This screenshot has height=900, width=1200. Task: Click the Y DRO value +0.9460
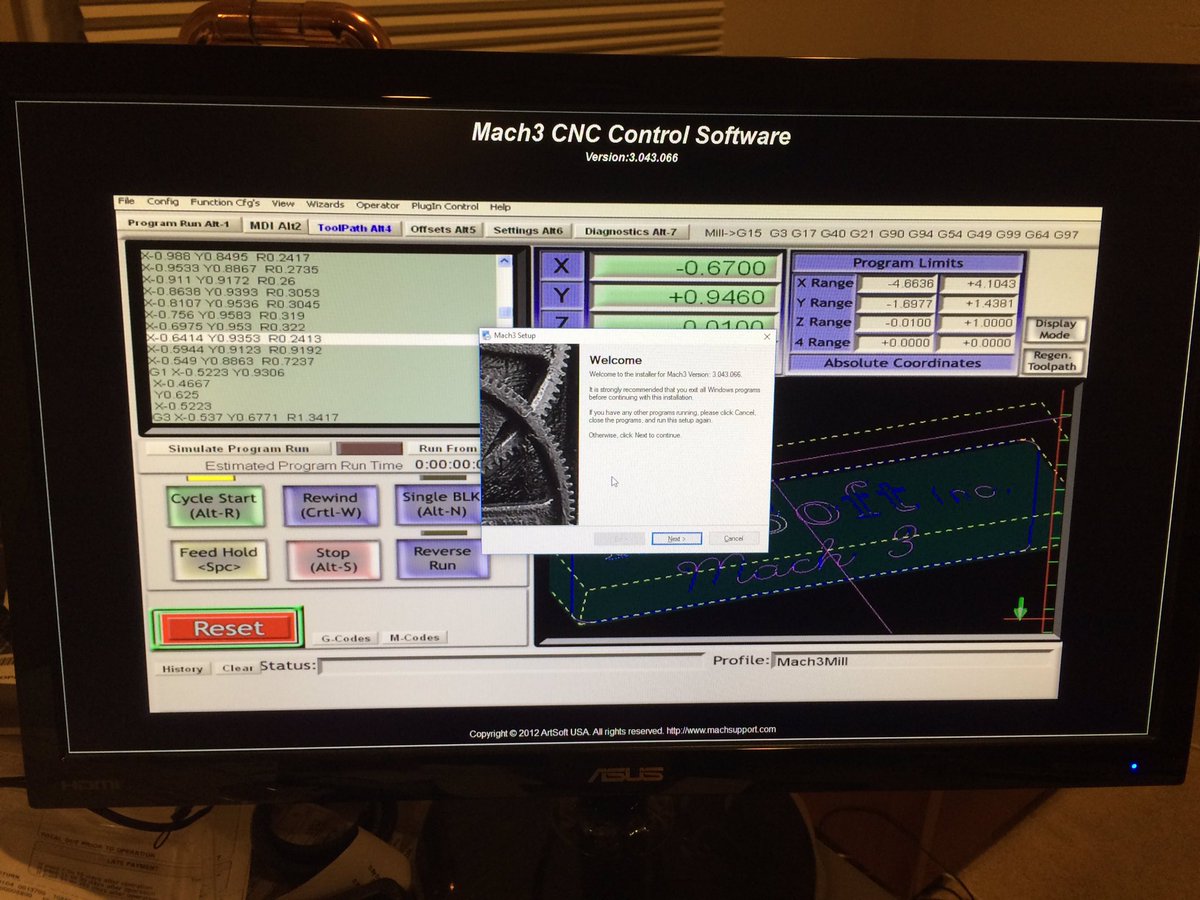(683, 297)
